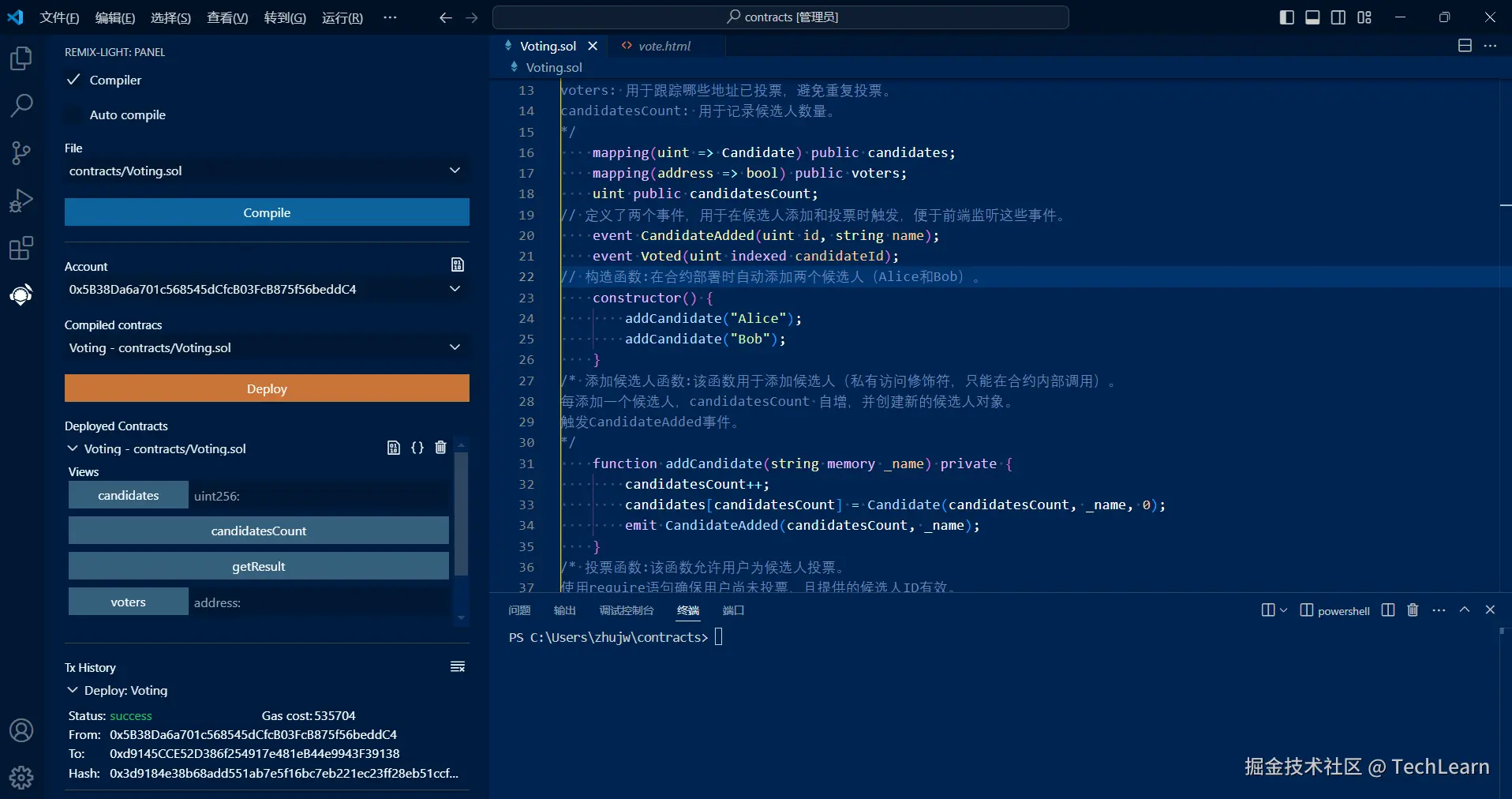Open the terminal panel more actions menu
Image resolution: width=1512 pixels, height=799 pixels.
(x=1439, y=610)
